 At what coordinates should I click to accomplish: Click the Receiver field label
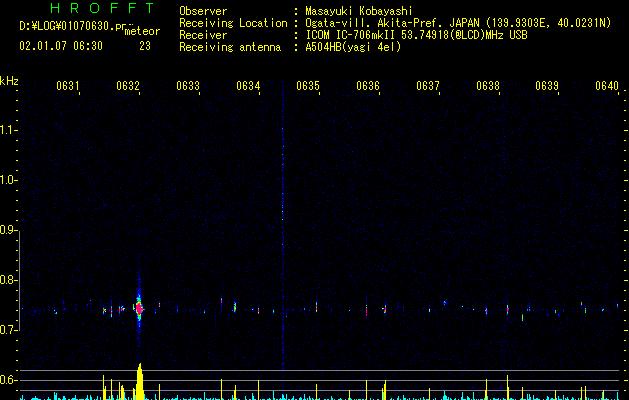pos(203,35)
